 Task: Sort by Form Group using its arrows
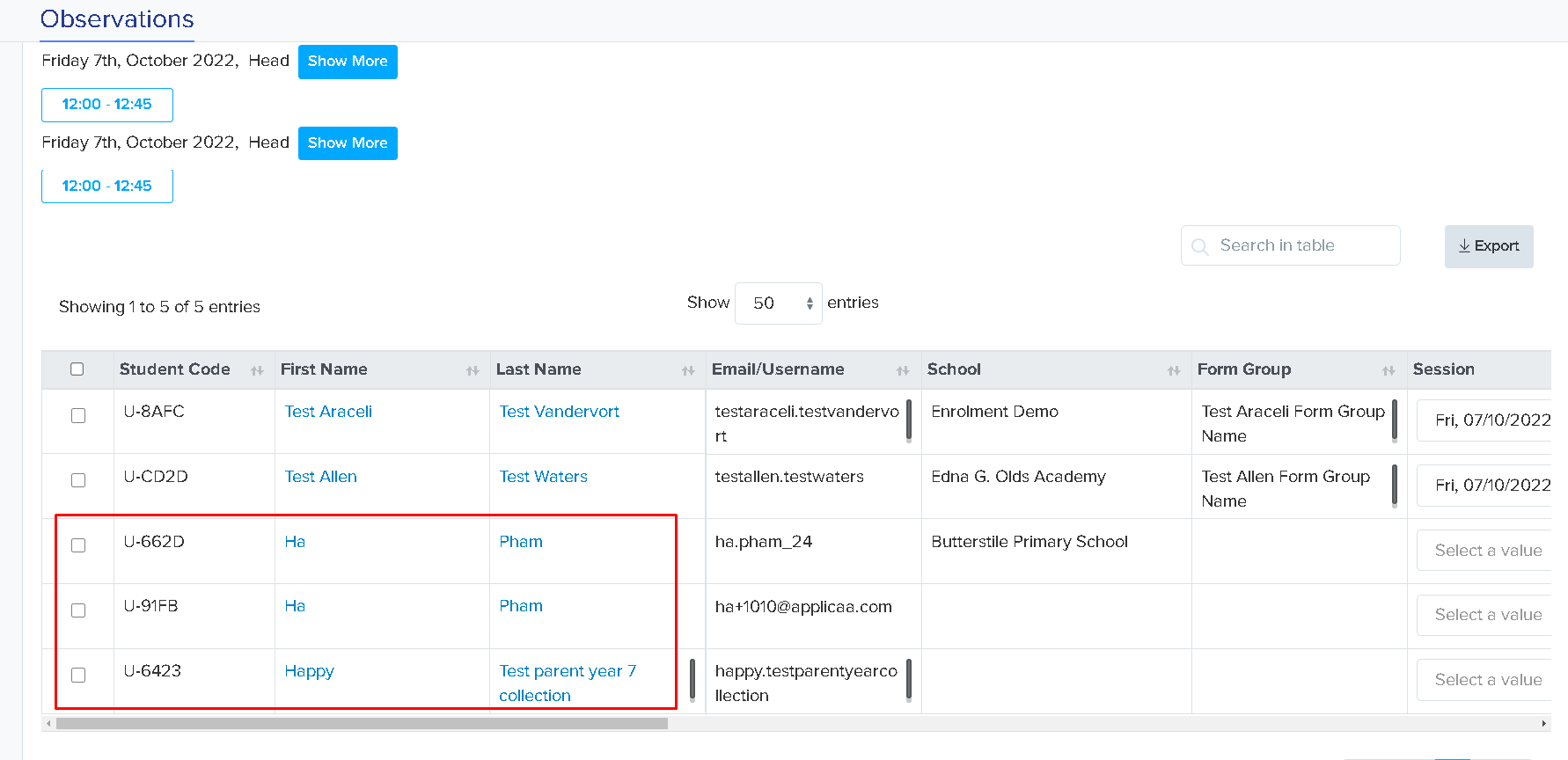pos(1388,371)
